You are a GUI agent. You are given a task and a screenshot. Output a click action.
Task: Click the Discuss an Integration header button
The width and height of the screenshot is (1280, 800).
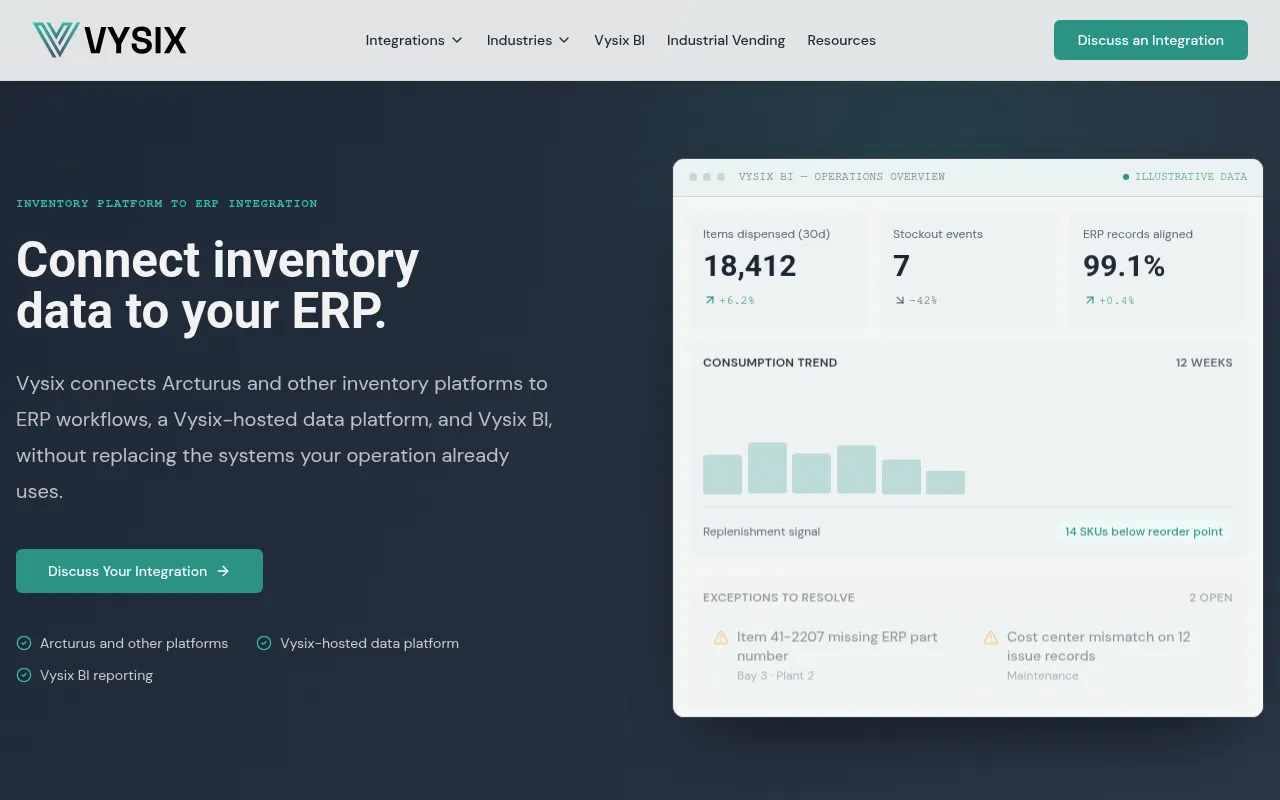click(1151, 40)
